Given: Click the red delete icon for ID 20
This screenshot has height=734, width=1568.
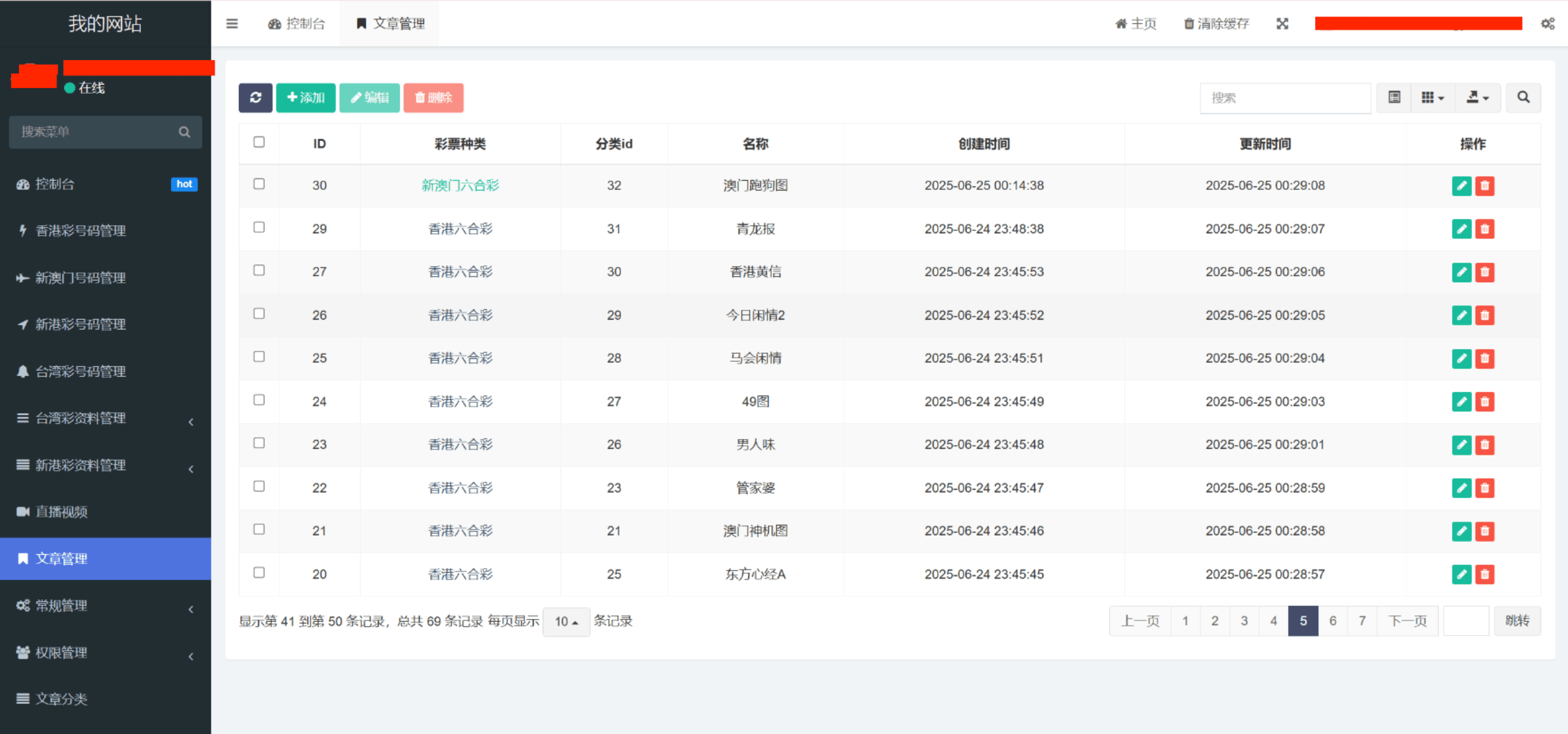Looking at the screenshot, I should pos(1485,574).
